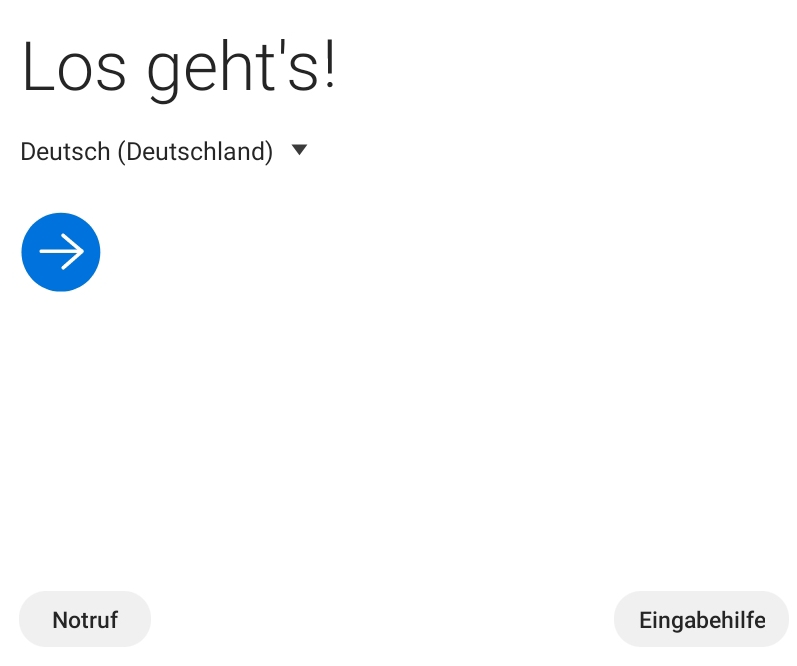Expand language list via the down arrow
Screen dimensions: 797x666
coord(299,150)
